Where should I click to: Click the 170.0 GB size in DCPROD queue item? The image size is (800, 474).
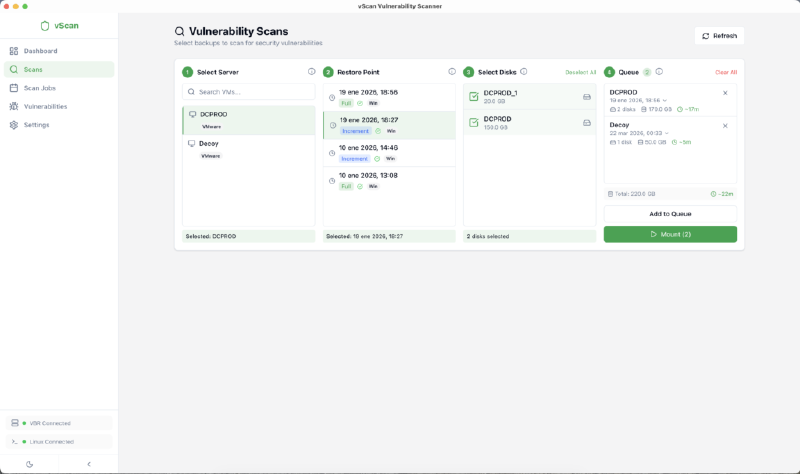[x=656, y=109]
